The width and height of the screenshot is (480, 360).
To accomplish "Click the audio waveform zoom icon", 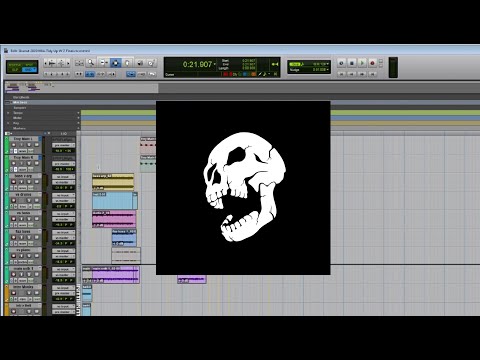I will click(x=52, y=63).
